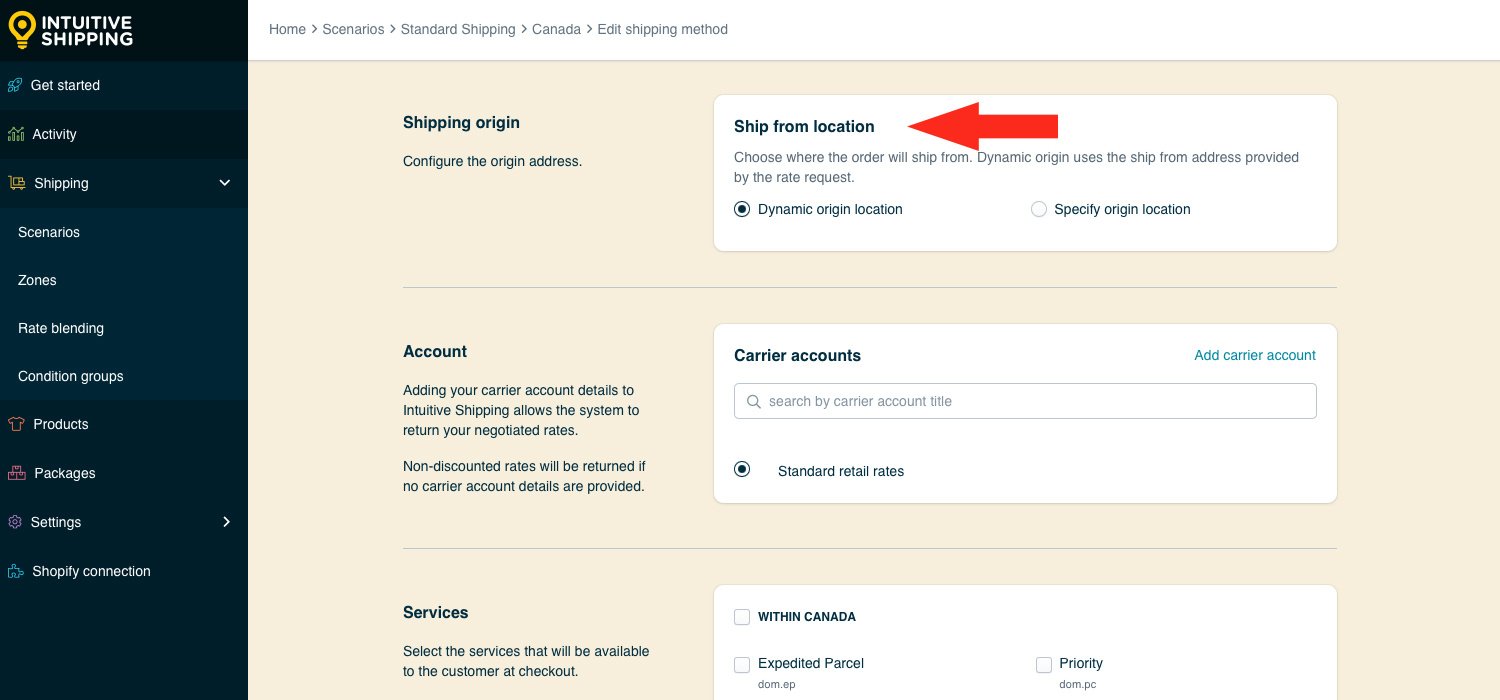This screenshot has height=700, width=1500.
Task: Enable the Expedited Parcel service checkbox
Action: [x=742, y=665]
